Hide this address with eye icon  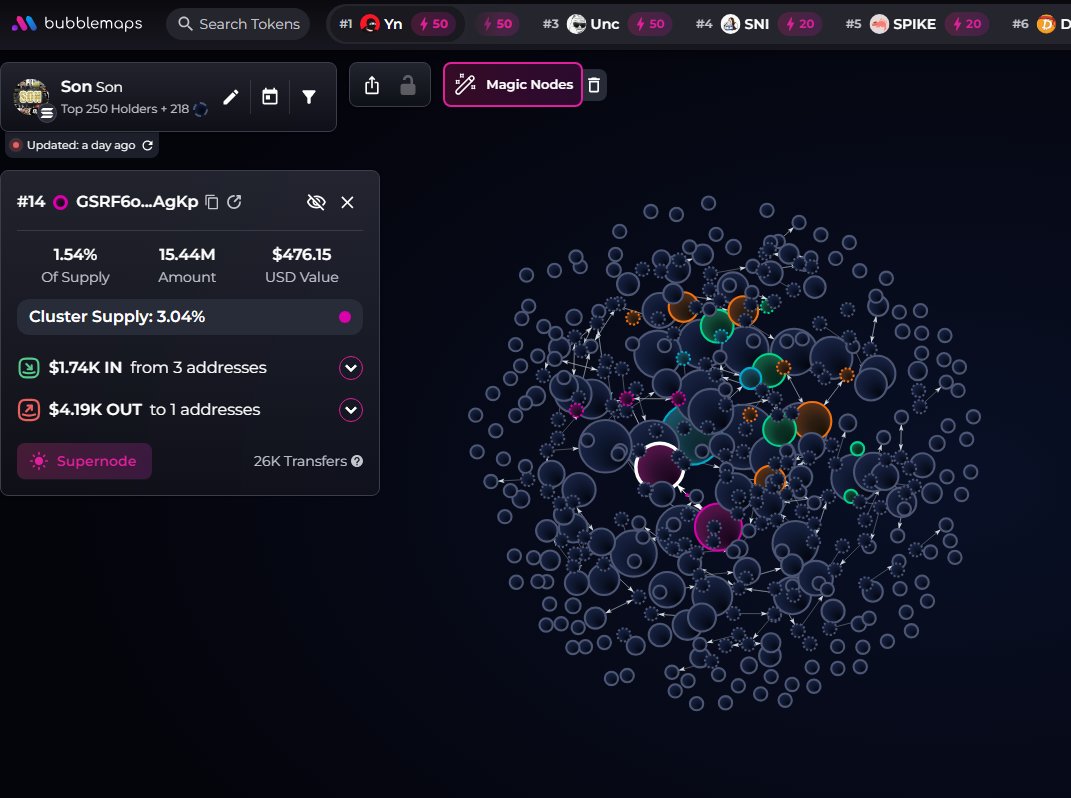click(316, 202)
